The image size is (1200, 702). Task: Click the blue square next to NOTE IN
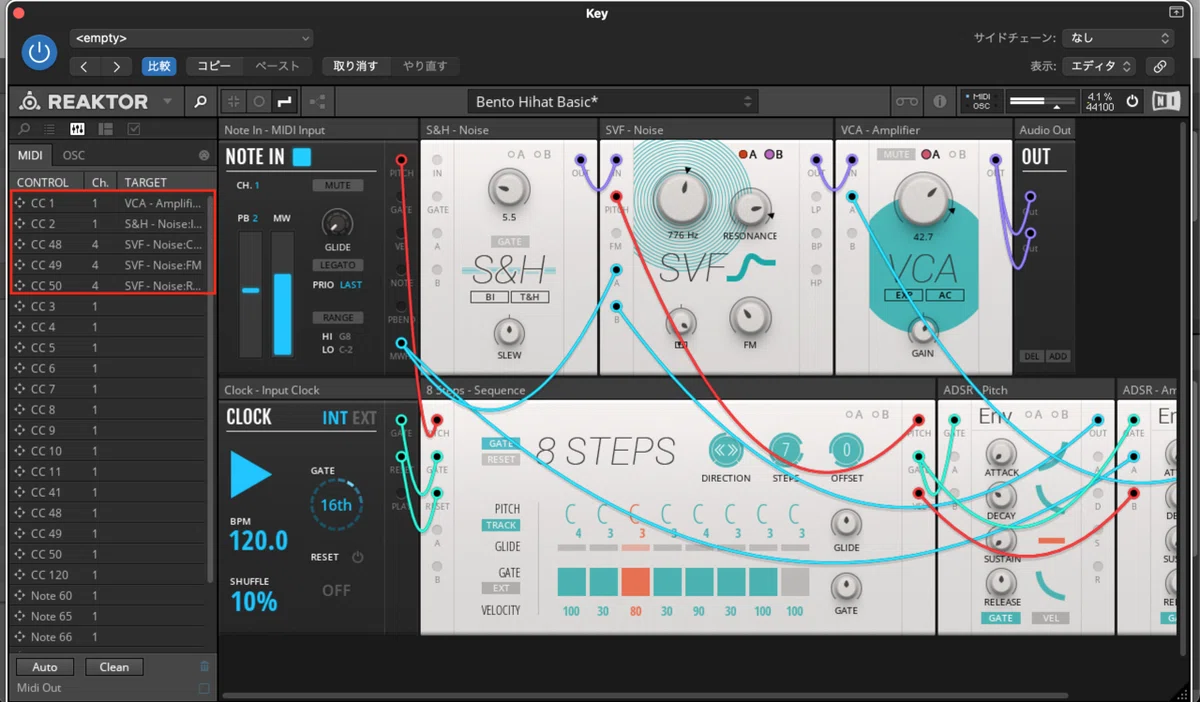302,157
